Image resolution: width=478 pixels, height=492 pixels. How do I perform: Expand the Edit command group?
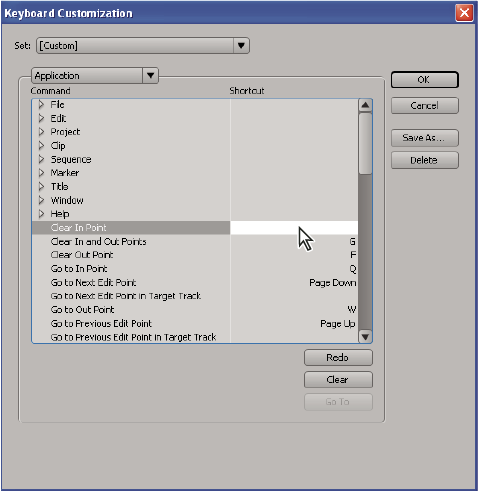point(41,118)
